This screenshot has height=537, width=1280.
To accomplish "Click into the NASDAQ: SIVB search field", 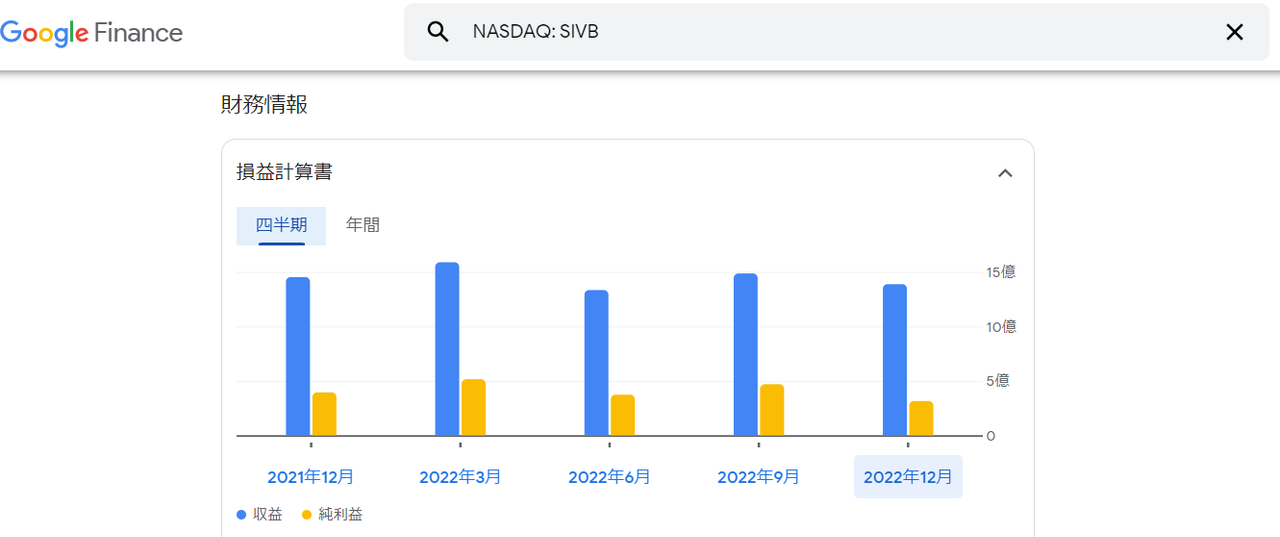I will coord(800,32).
